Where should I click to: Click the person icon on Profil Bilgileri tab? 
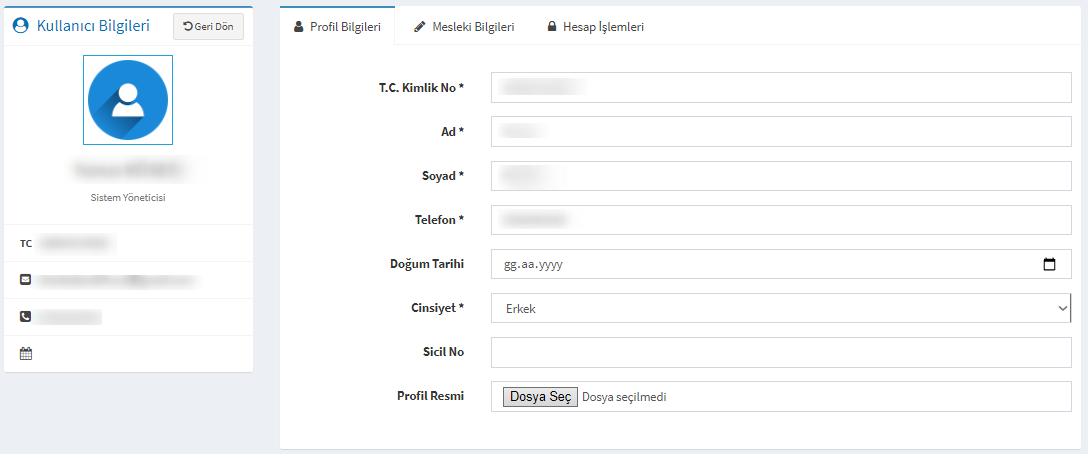[x=299, y=27]
